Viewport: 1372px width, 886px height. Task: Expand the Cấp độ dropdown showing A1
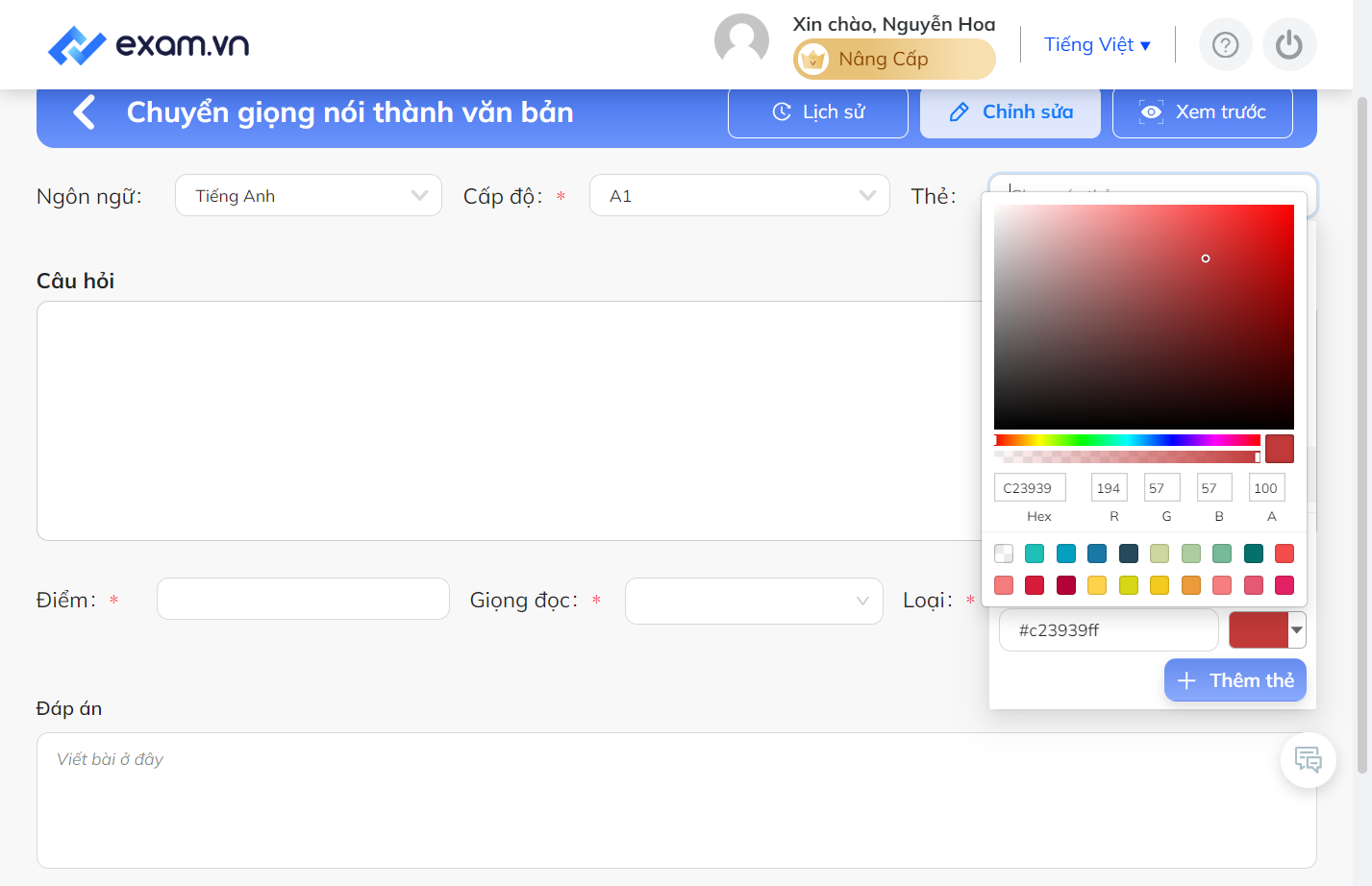click(x=739, y=195)
